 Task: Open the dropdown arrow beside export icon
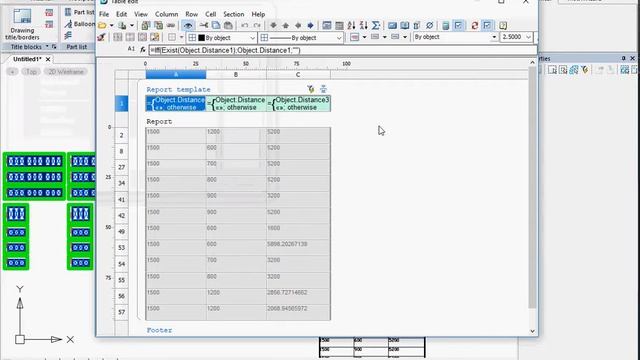click(131, 26)
